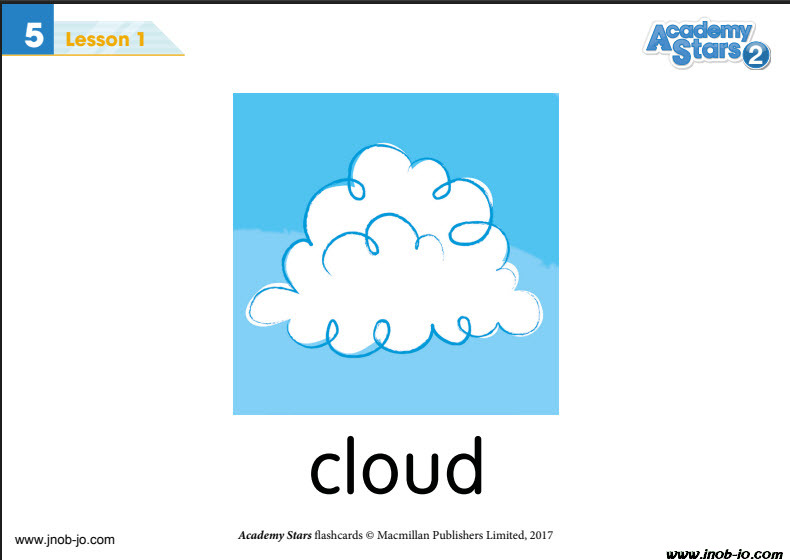The width and height of the screenshot is (790, 560).
Task: Pick the light blue band below the cloud
Action: point(395,385)
